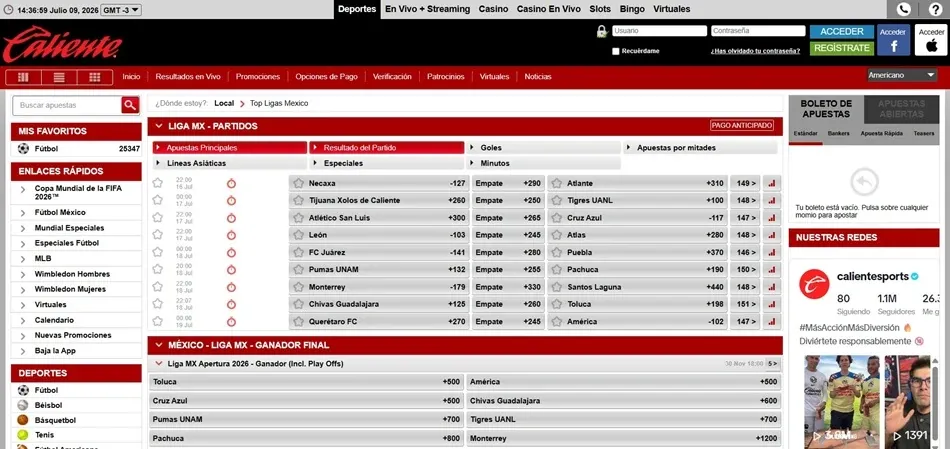Click the live timer icon for León match
950x449 pixels.
231,235
